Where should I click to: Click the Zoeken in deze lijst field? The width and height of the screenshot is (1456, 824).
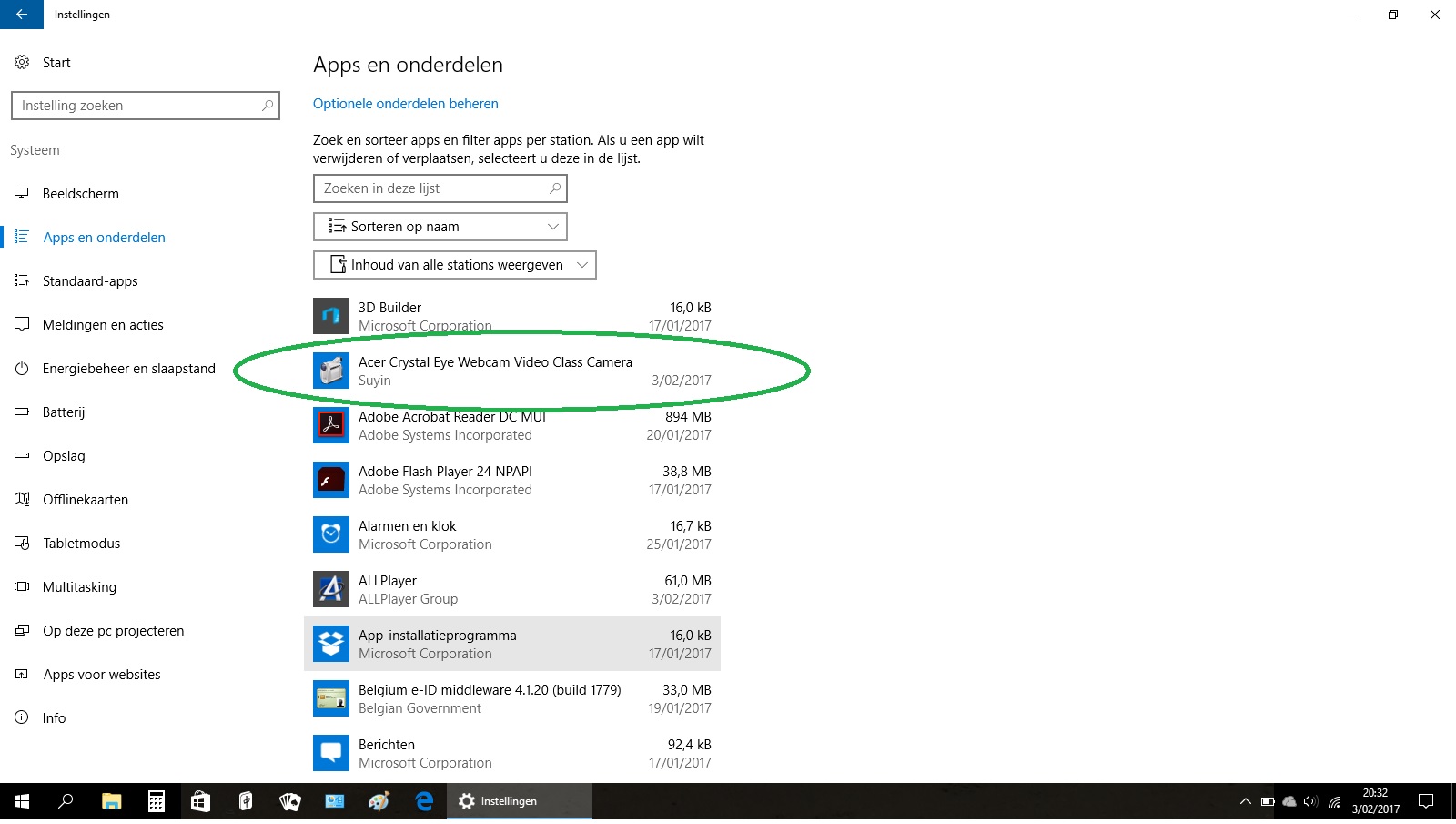[440, 188]
